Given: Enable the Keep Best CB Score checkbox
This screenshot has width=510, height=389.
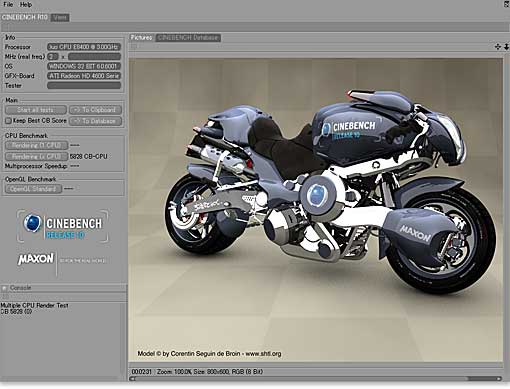Looking at the screenshot, I should (x=8, y=121).
